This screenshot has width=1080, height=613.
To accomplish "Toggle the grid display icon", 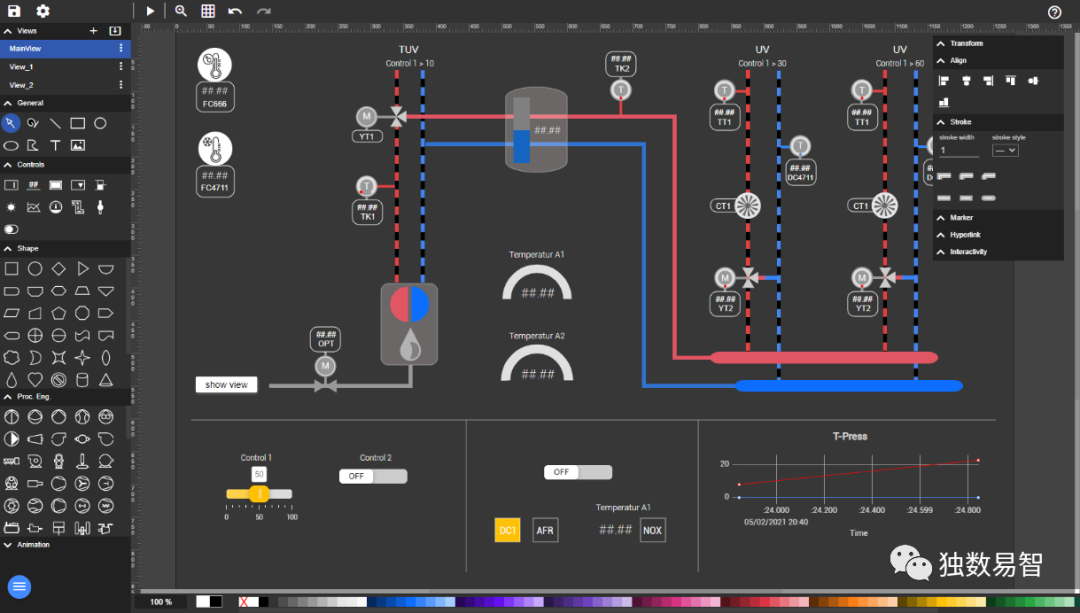I will [x=208, y=11].
